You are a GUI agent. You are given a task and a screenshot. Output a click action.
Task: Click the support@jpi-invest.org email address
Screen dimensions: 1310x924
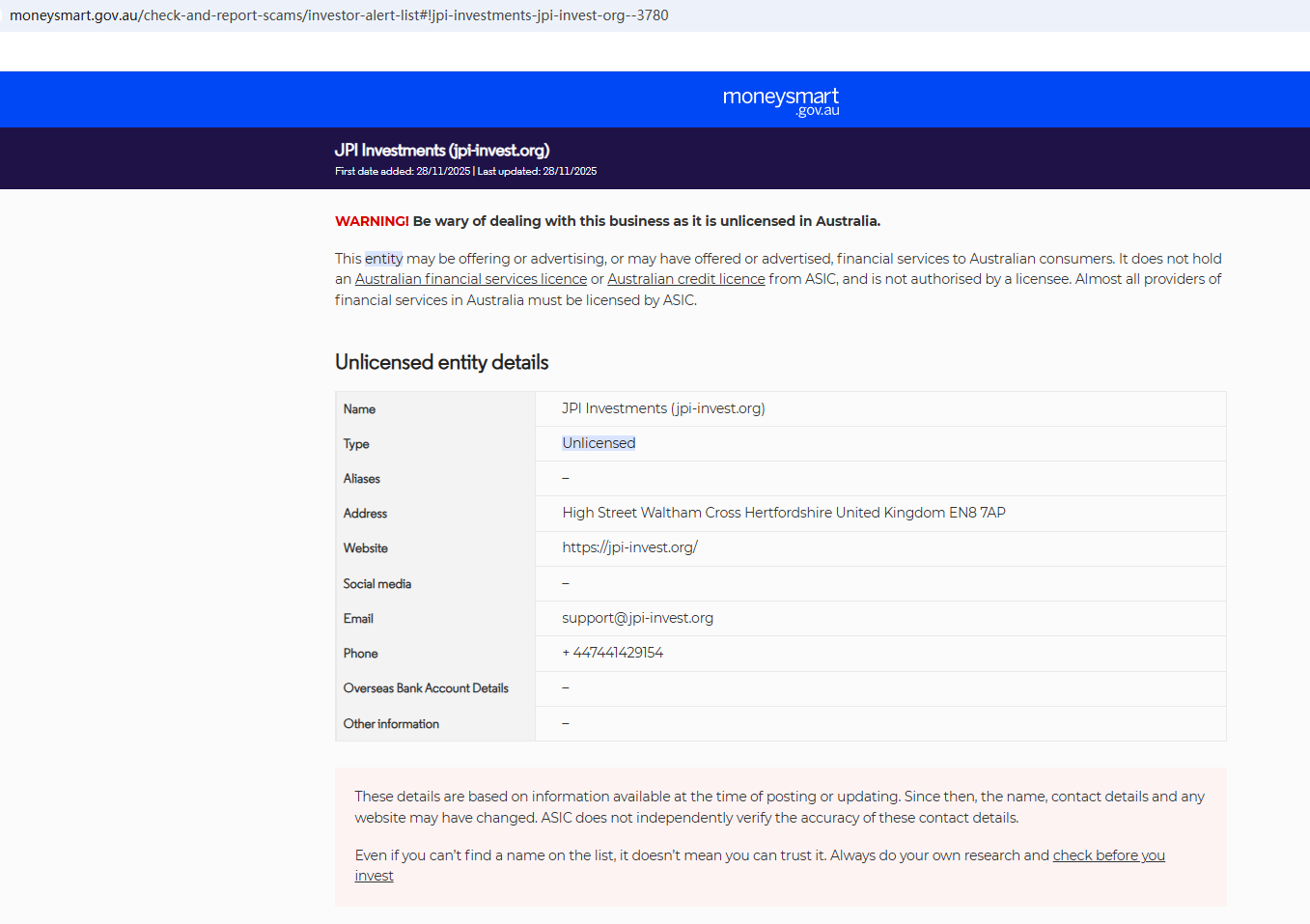[637, 618]
